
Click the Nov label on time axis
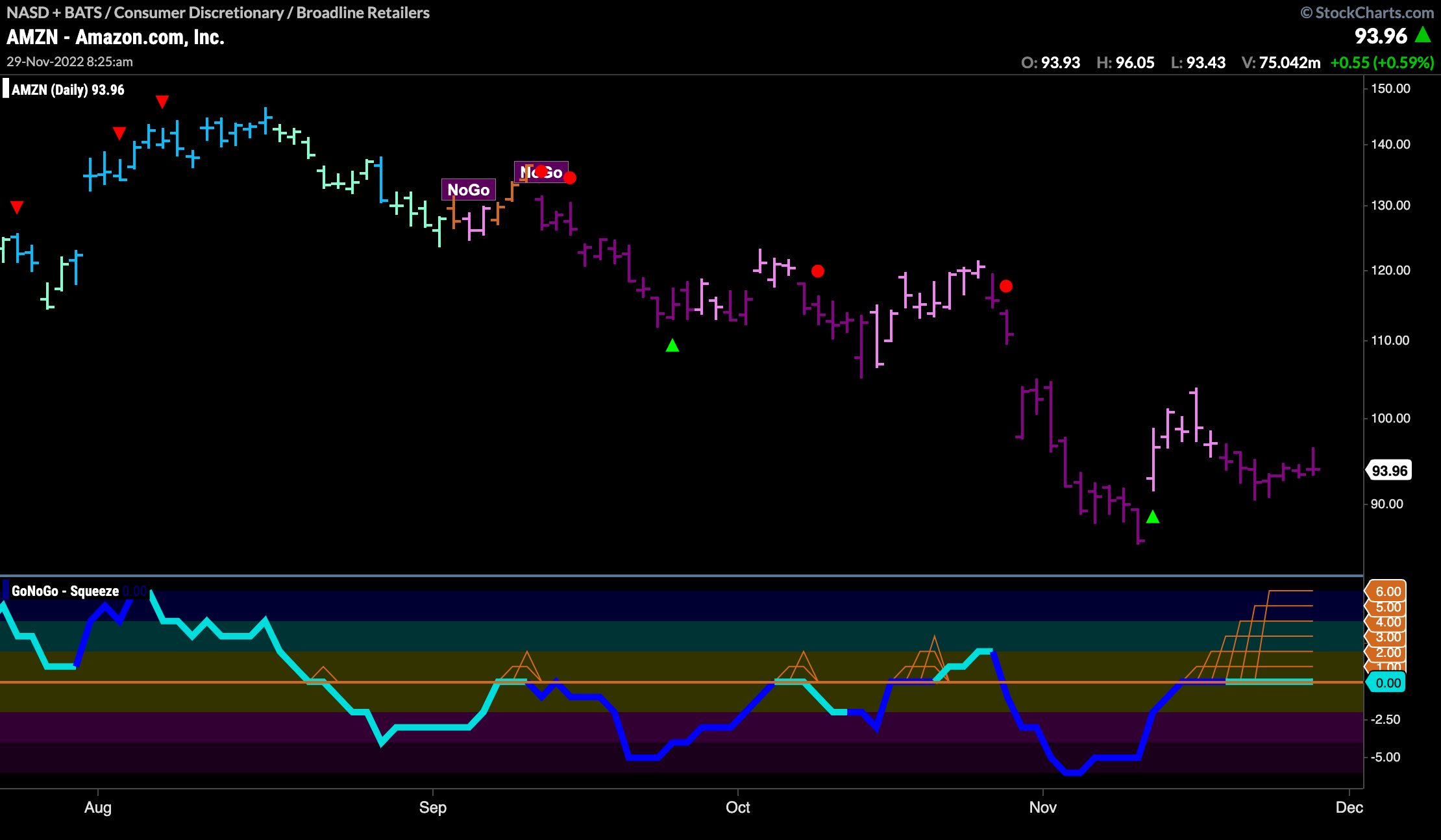pos(1043,807)
